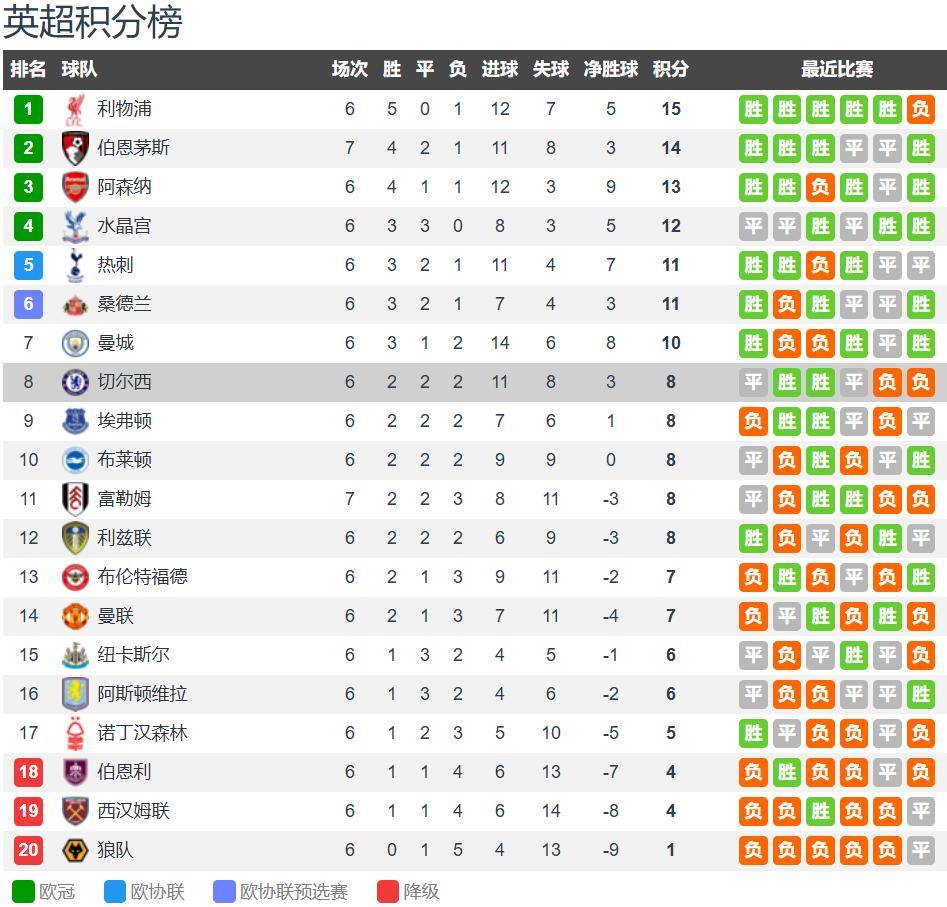Viewport: 947px width, 907px height.
Task: Click the Wolves club crest icon
Action: 75,850
